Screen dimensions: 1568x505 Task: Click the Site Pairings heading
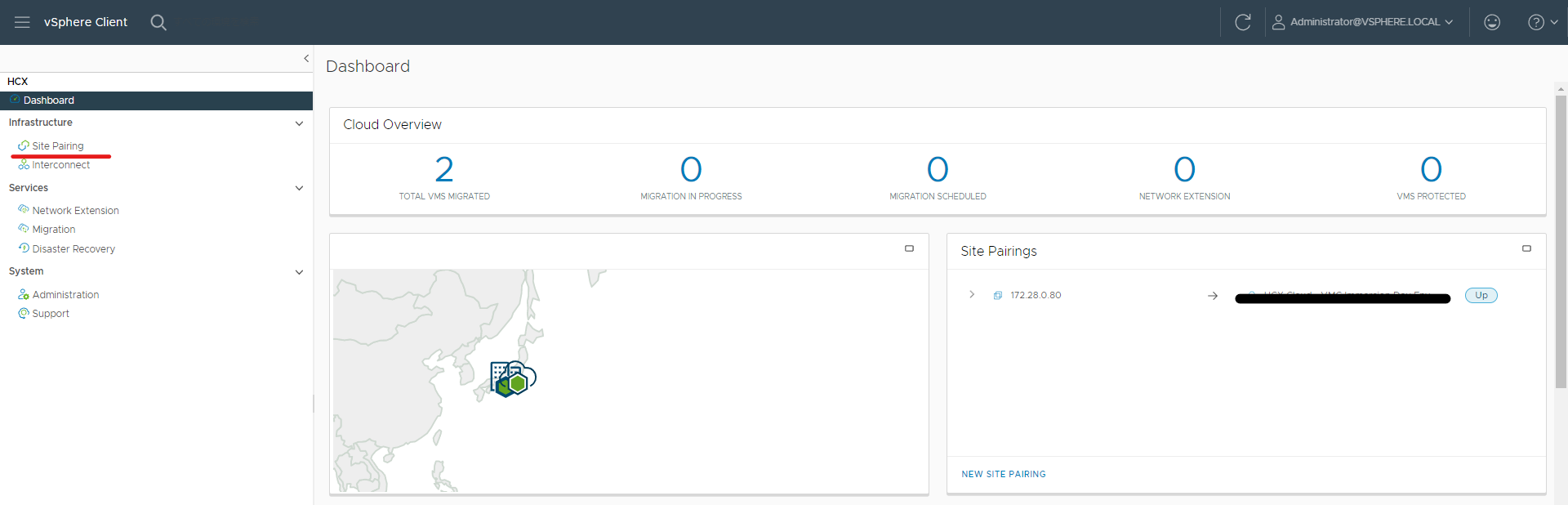click(x=998, y=252)
